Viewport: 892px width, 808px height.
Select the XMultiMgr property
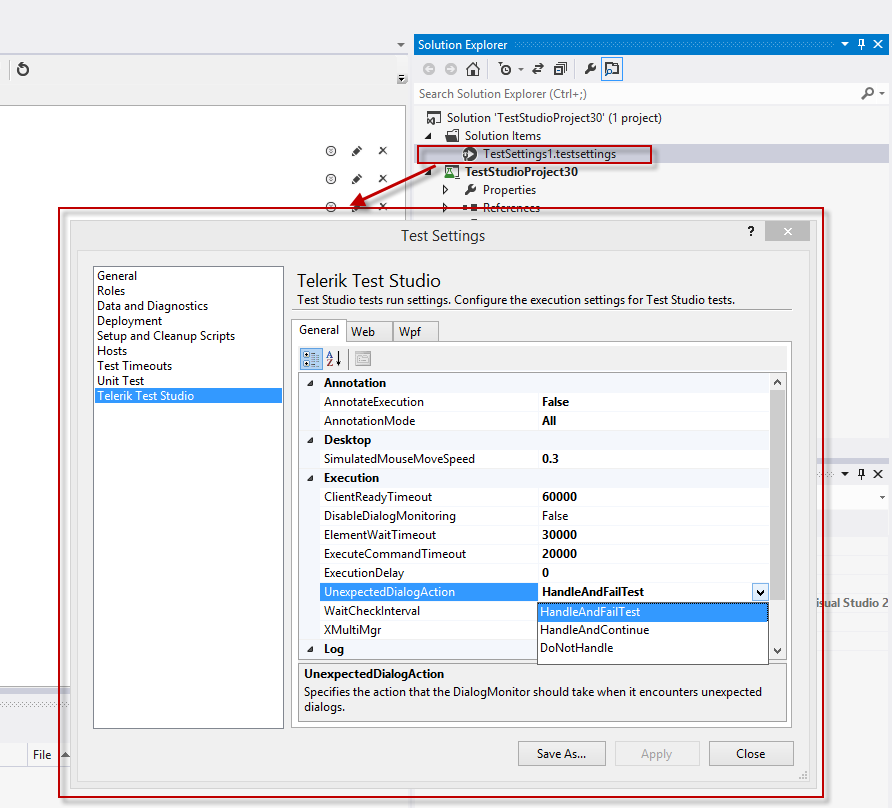352,630
